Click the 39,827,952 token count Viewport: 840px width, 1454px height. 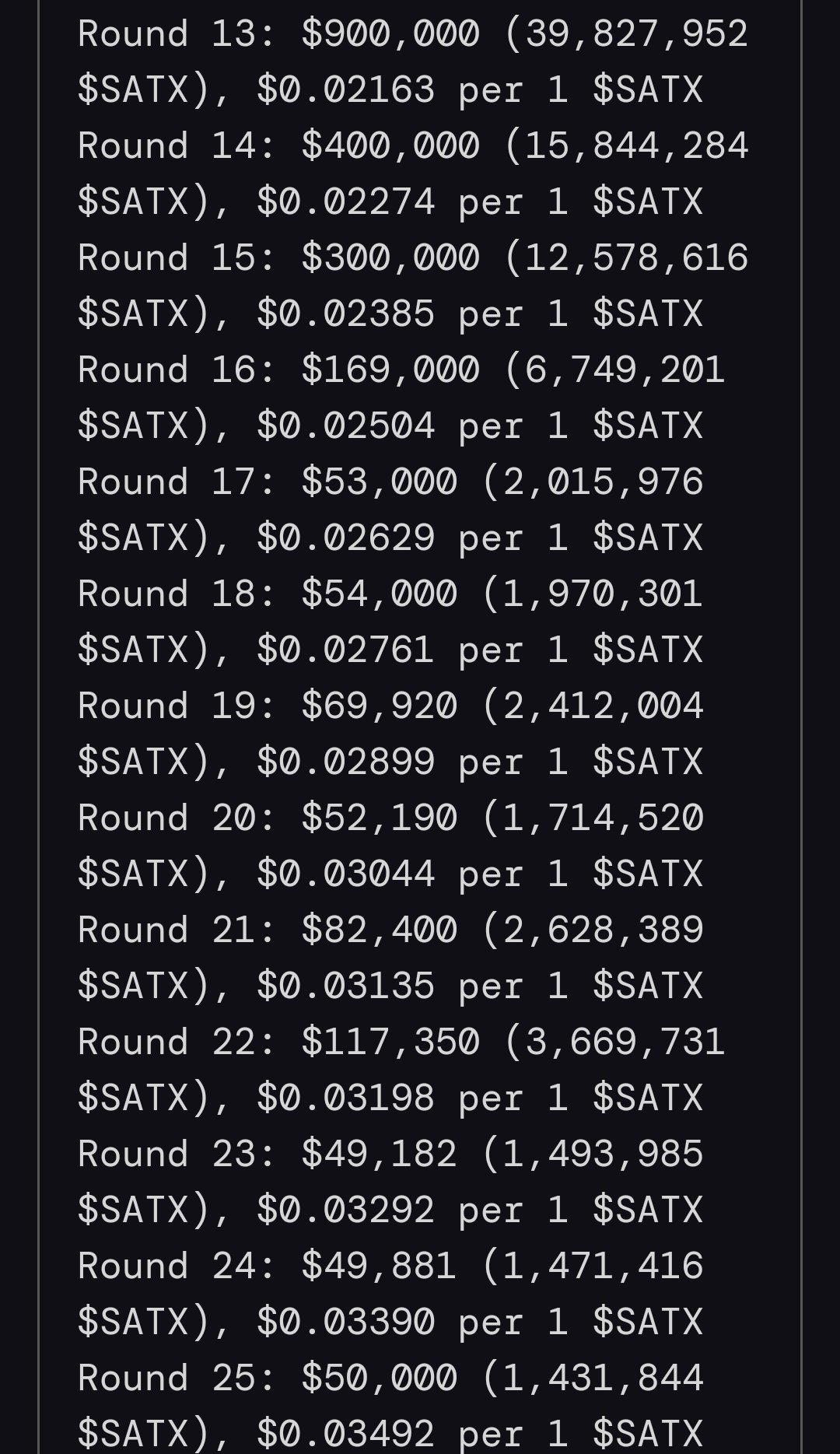point(636,34)
